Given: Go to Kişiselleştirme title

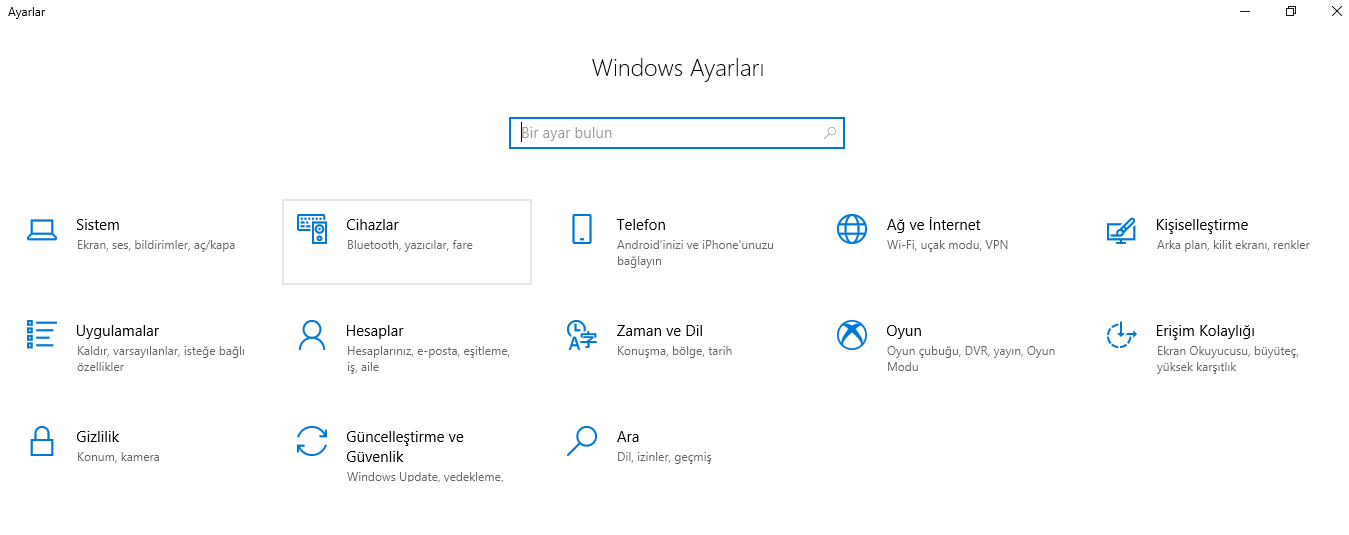Looking at the screenshot, I should 1202,225.
